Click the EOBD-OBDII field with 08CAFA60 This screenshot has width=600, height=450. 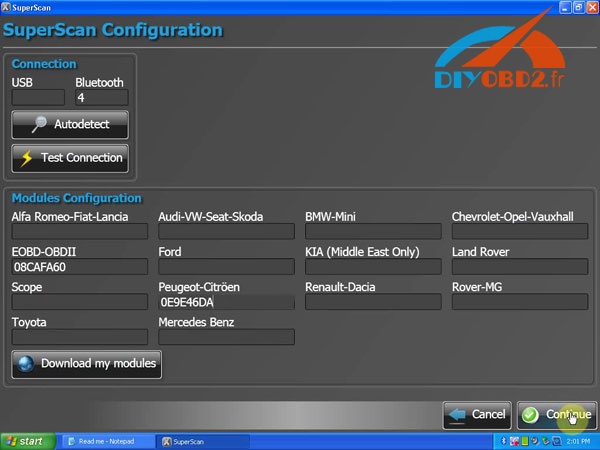coord(80,267)
